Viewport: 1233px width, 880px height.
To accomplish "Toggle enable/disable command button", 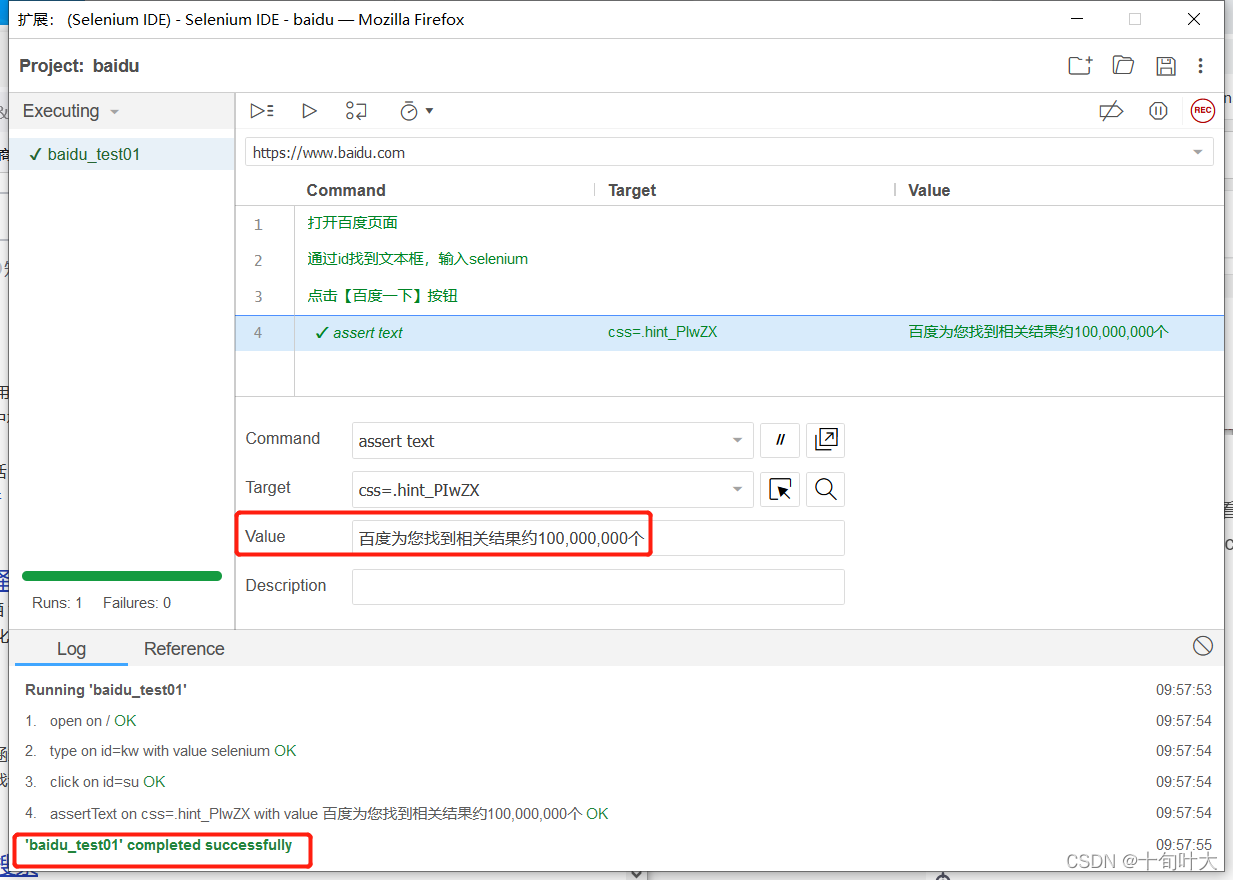I will point(780,440).
